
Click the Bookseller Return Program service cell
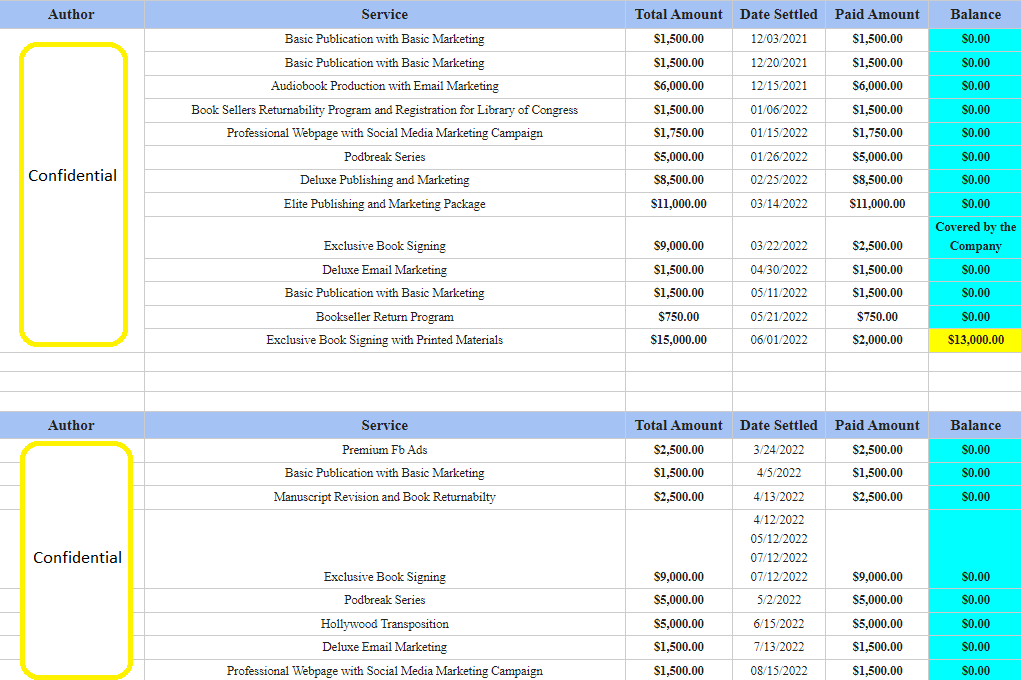coord(385,317)
